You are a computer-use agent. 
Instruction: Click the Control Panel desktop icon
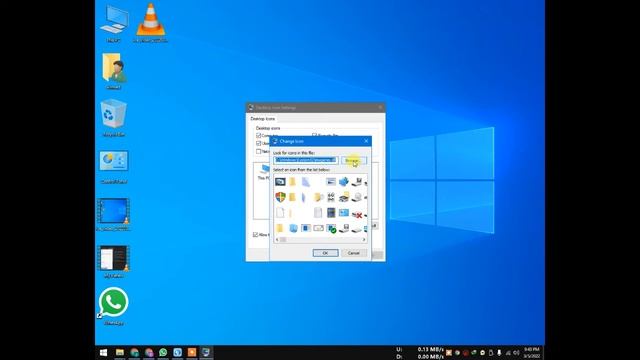click(113, 167)
